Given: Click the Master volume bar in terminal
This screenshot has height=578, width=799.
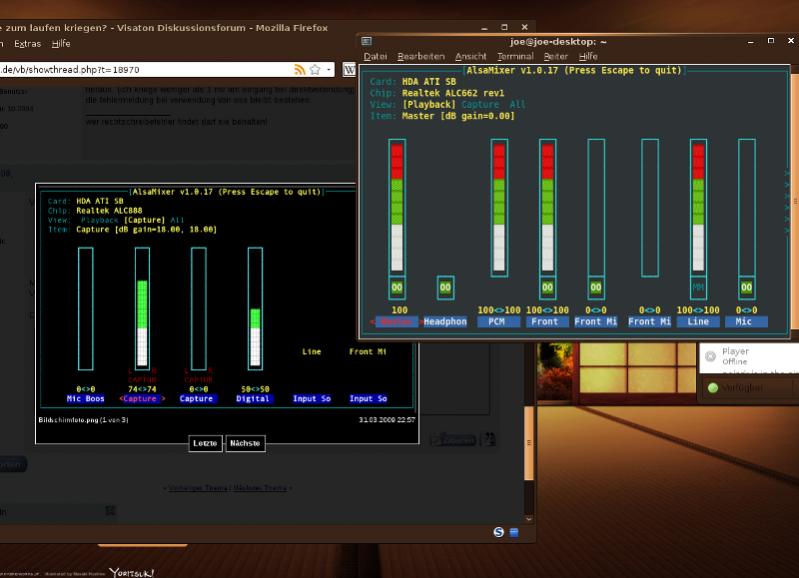Looking at the screenshot, I should 397,208.
